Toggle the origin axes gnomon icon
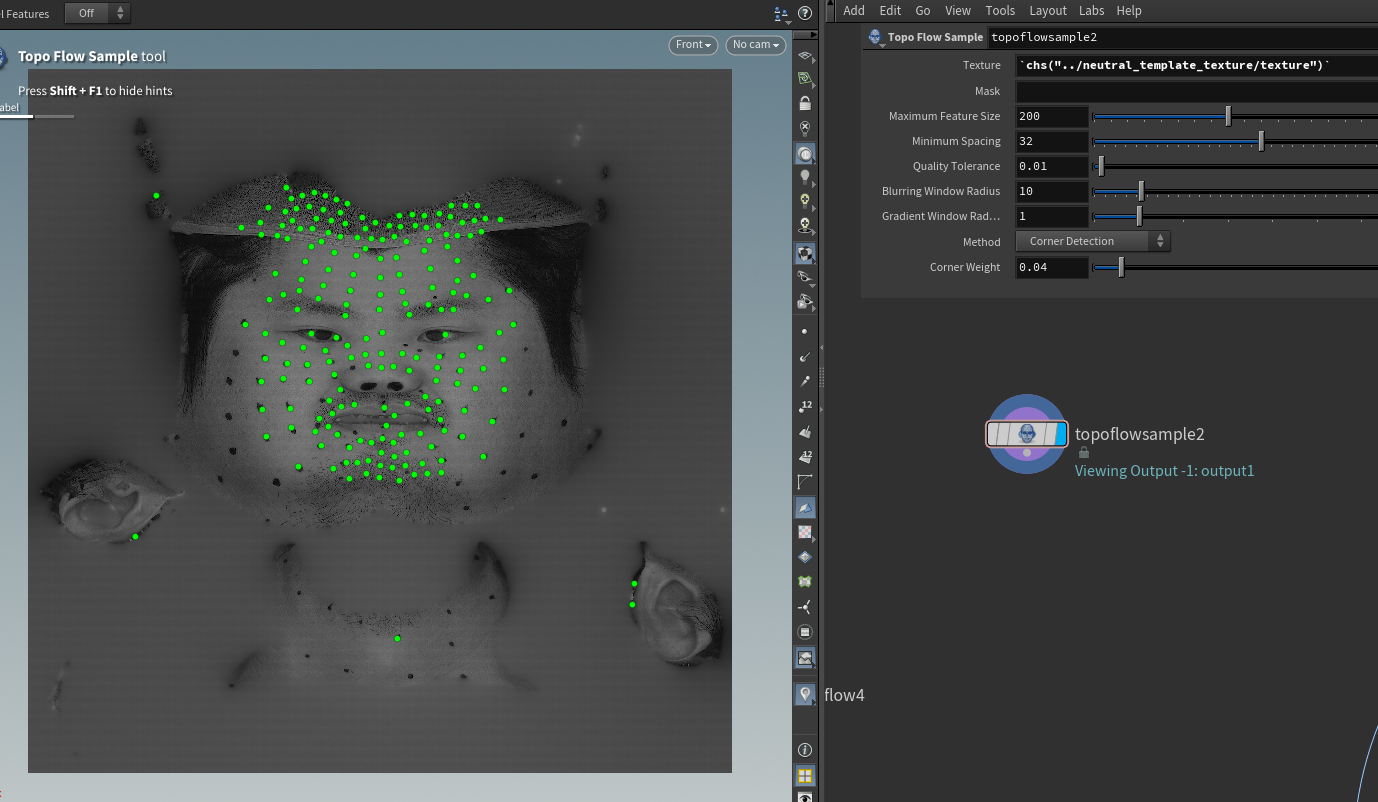 tap(805, 607)
